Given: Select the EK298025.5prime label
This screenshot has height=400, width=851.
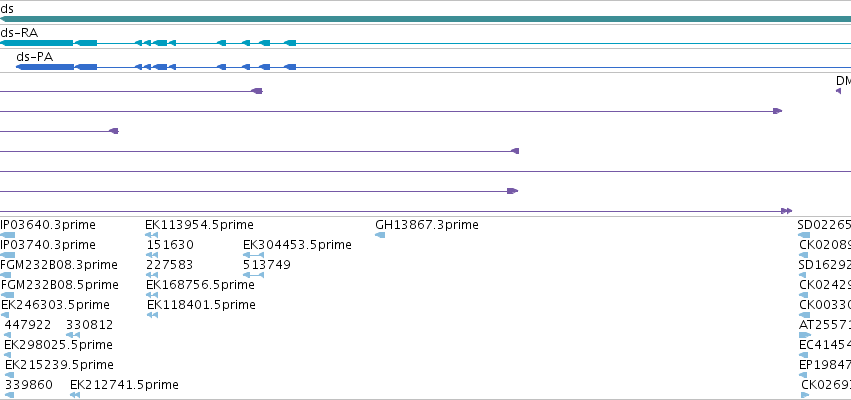Looking at the screenshot, I should coord(59,345).
